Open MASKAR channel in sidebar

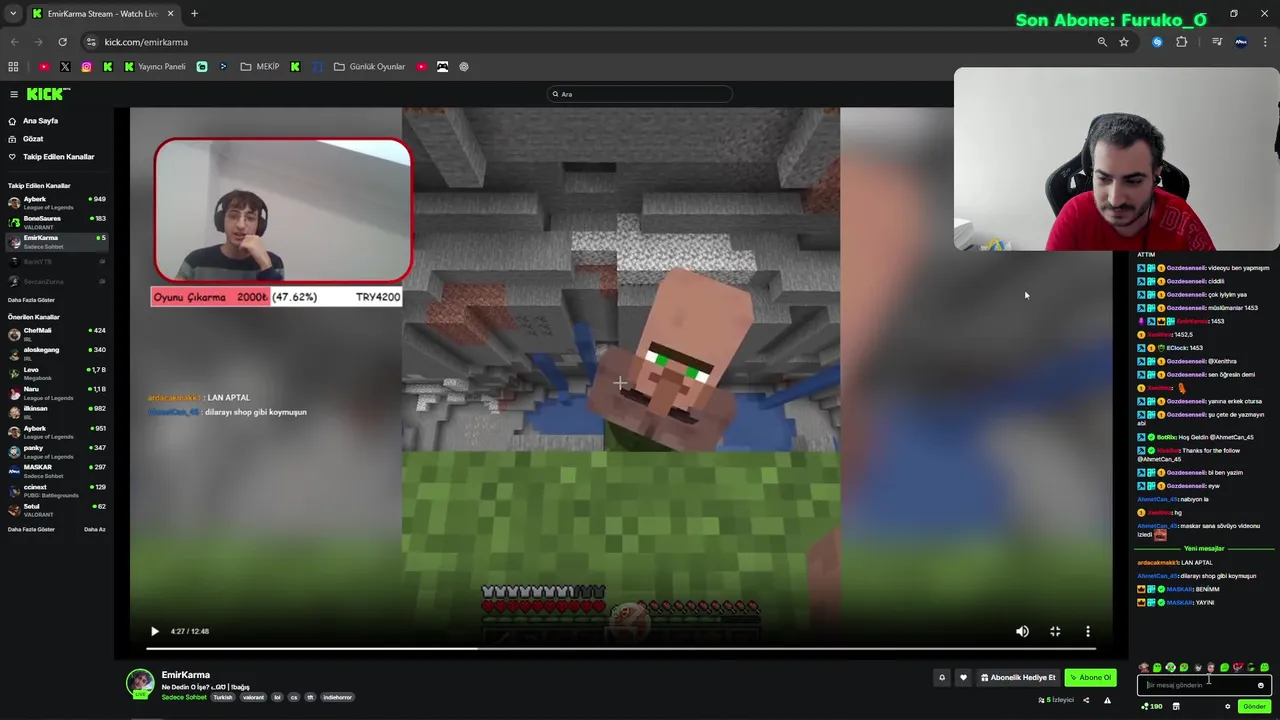56,470
